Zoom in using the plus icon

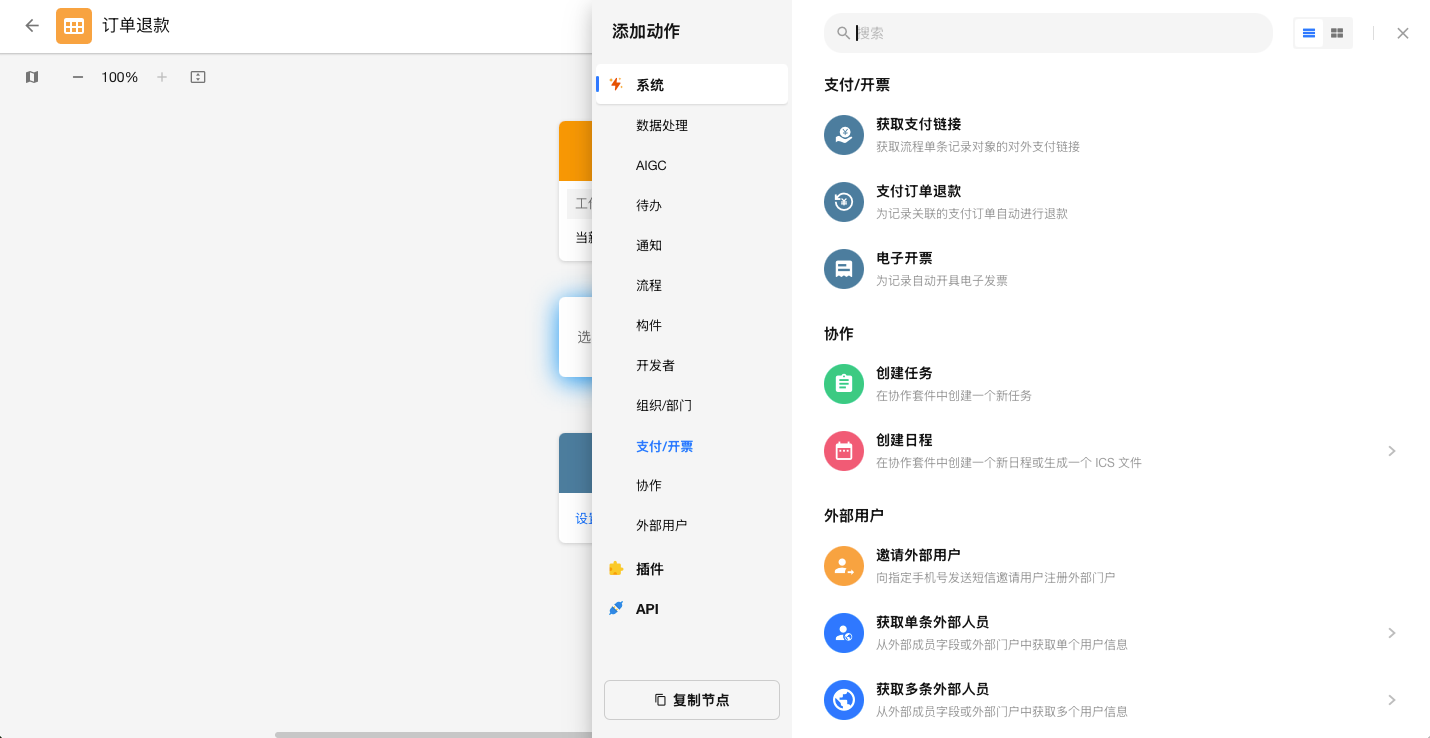[162, 77]
